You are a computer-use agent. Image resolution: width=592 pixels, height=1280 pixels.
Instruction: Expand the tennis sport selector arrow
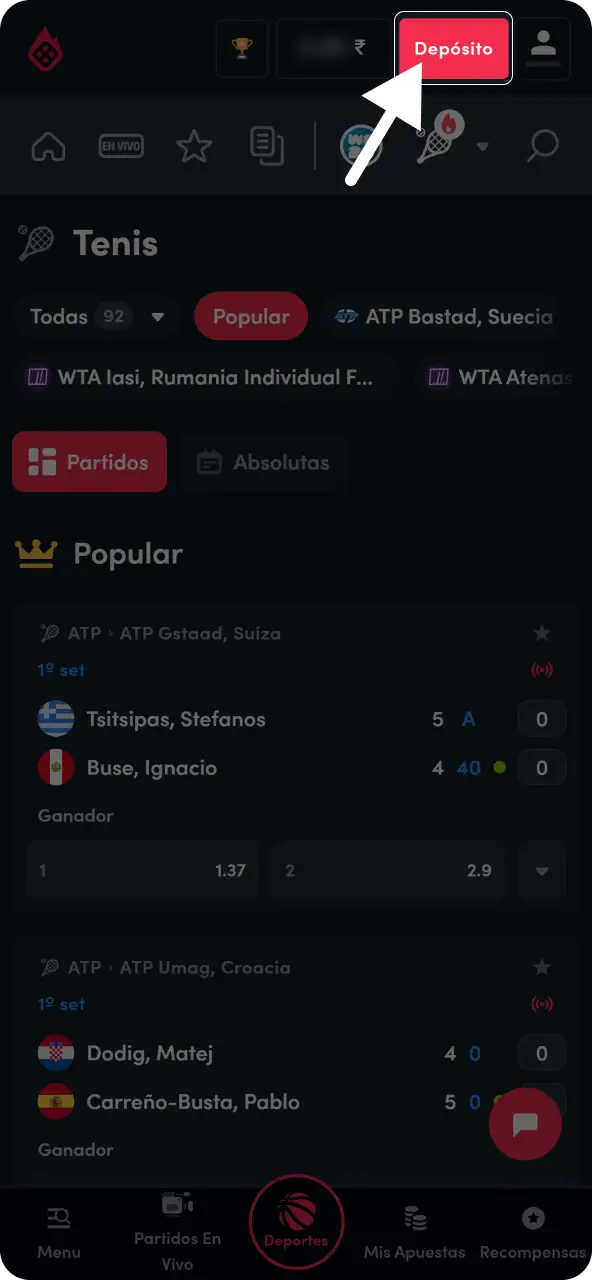click(483, 147)
